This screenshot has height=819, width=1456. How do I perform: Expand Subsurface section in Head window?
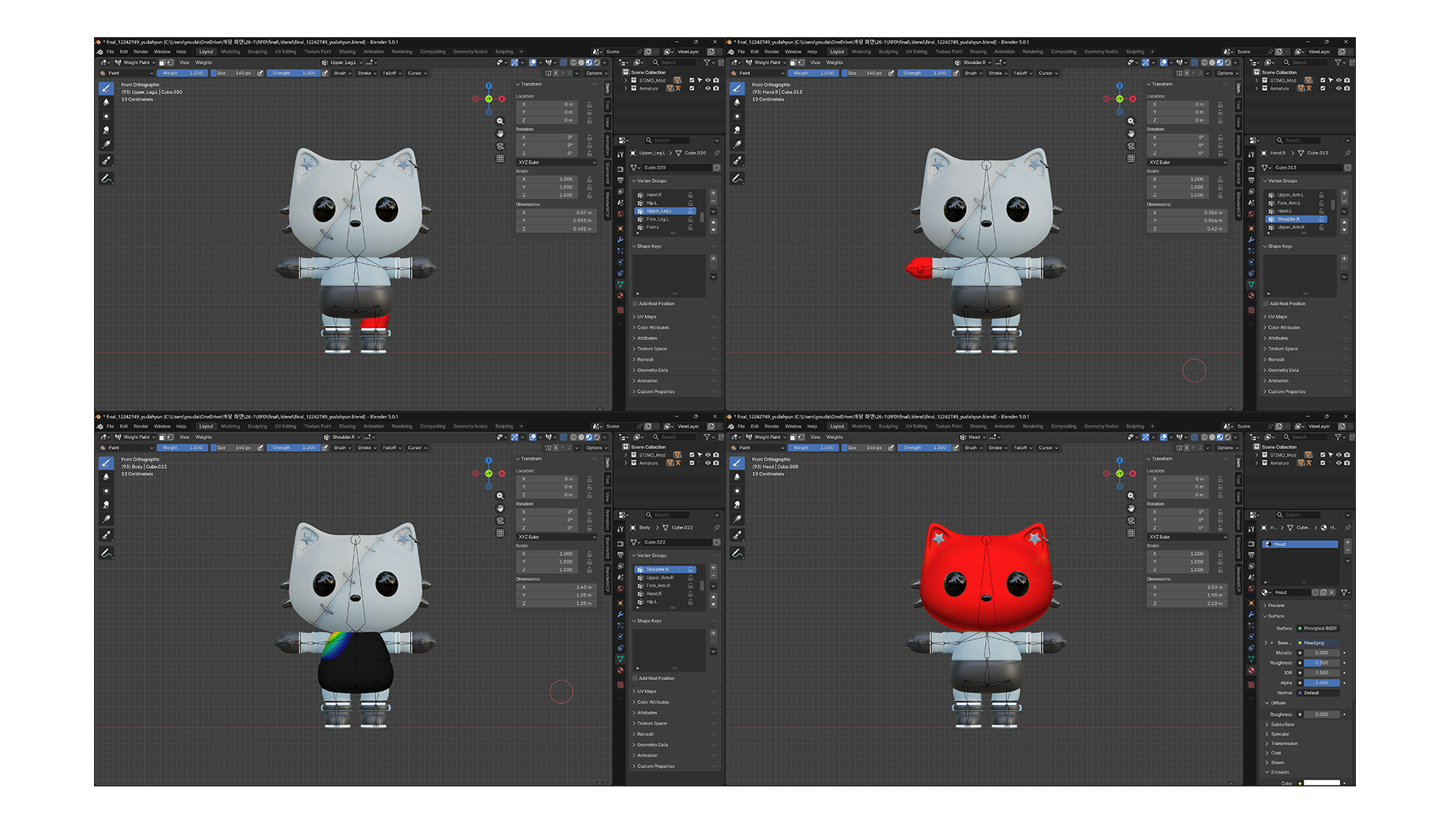point(1282,724)
